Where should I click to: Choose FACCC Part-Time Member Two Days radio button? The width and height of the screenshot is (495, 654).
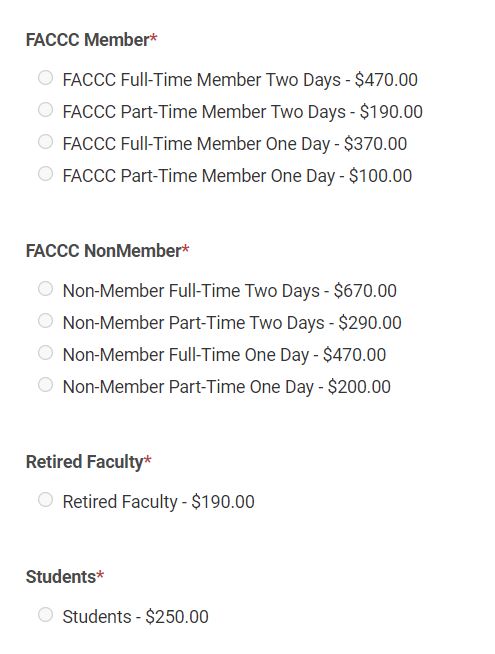pos(45,110)
